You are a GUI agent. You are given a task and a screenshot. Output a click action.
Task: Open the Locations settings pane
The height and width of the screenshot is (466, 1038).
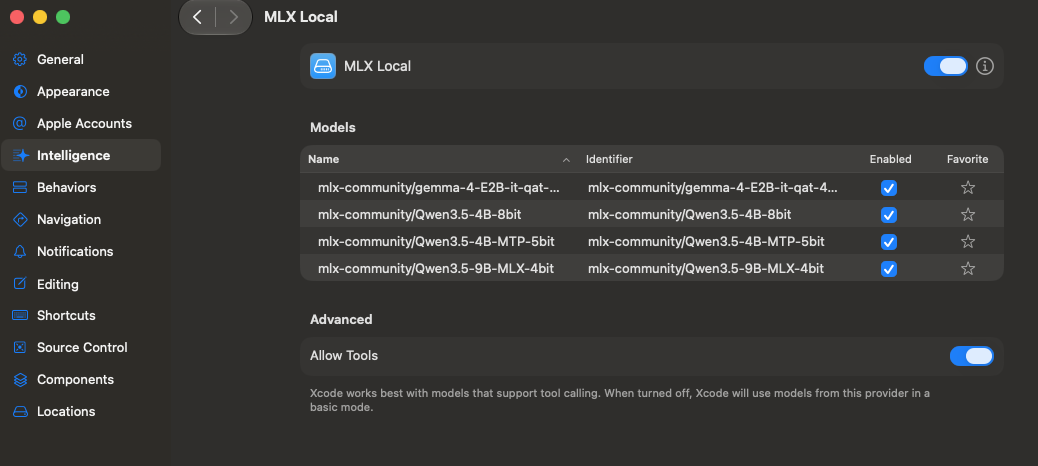[81, 412]
